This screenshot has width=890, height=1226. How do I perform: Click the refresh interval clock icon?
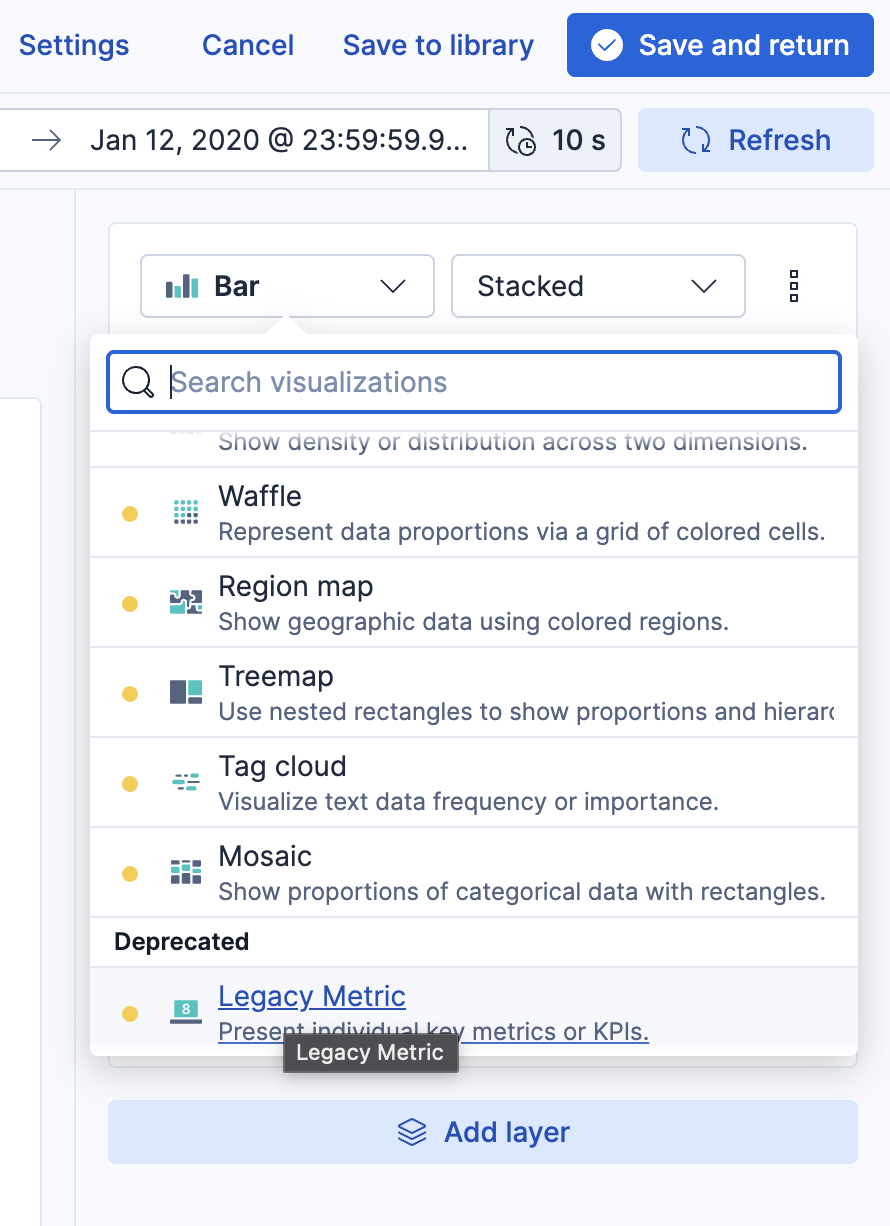tap(521, 140)
